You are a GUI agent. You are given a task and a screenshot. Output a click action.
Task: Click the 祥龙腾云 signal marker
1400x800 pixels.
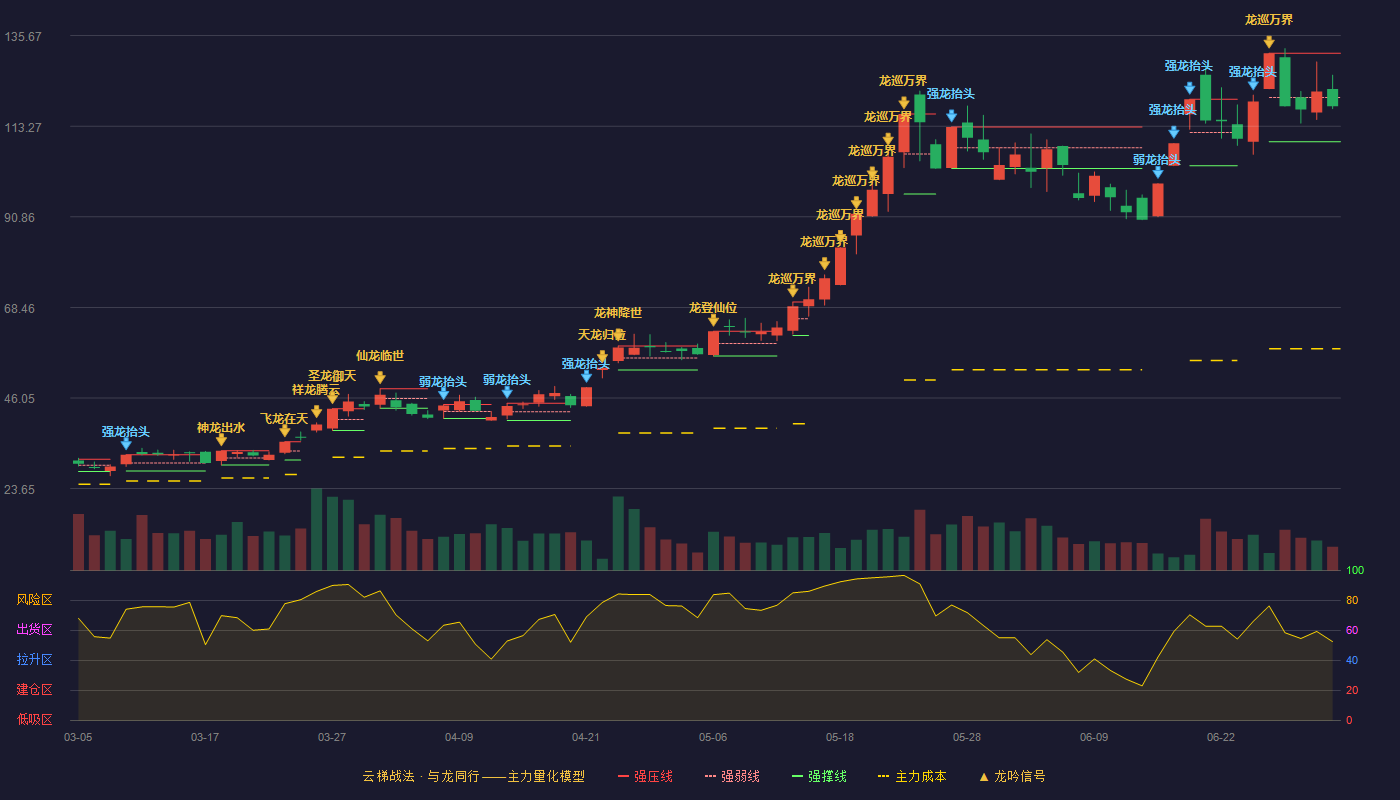(x=316, y=411)
